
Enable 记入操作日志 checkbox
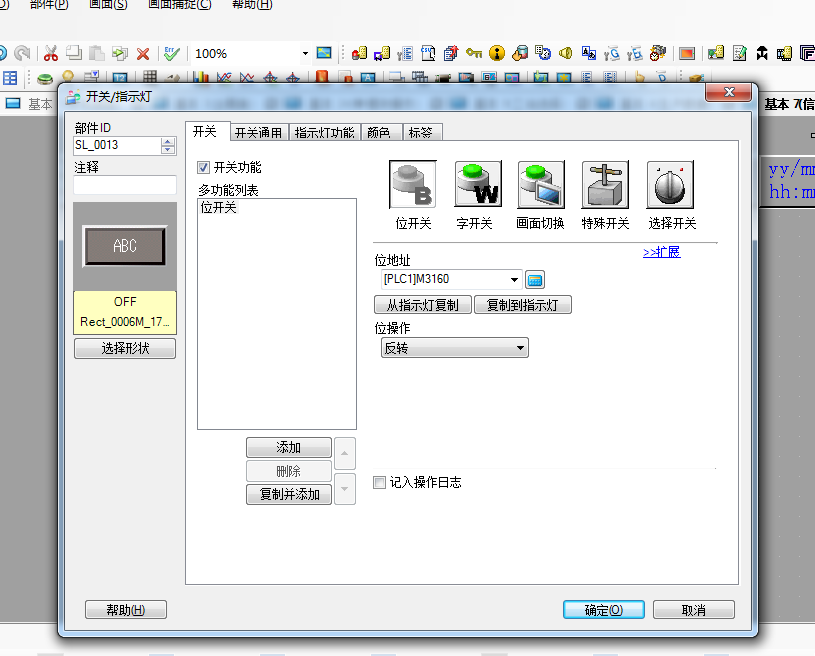tap(379, 482)
